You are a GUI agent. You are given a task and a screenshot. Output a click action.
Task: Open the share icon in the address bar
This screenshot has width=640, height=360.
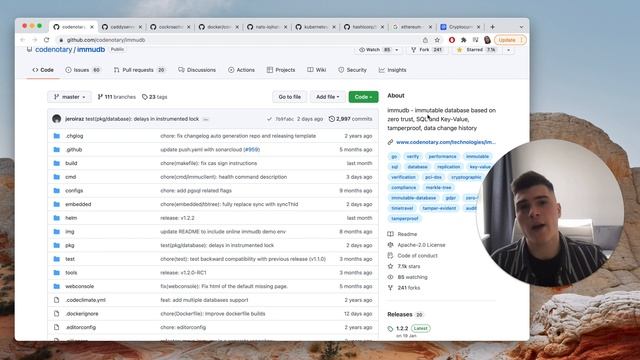[425, 40]
